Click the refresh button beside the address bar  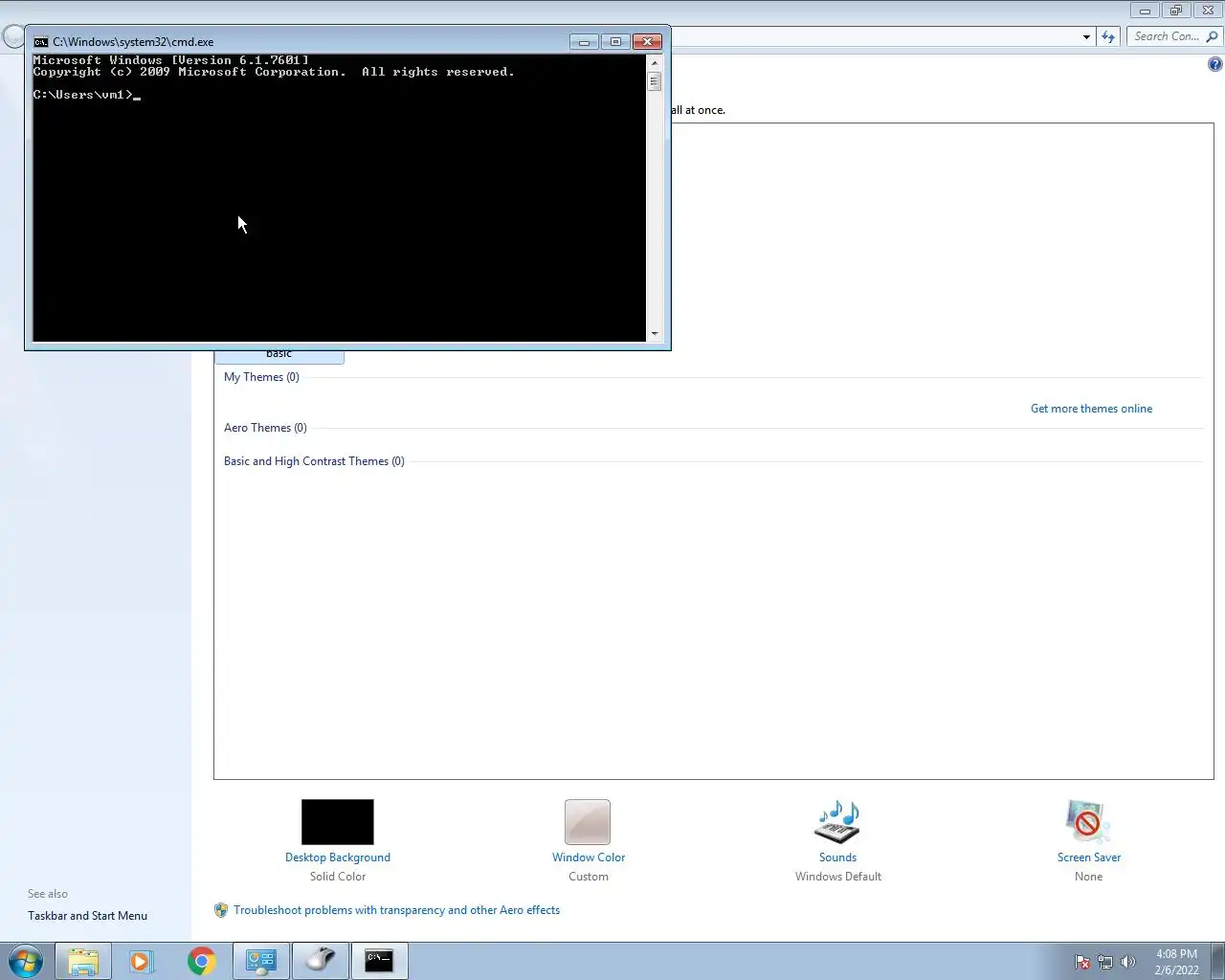(x=1108, y=36)
